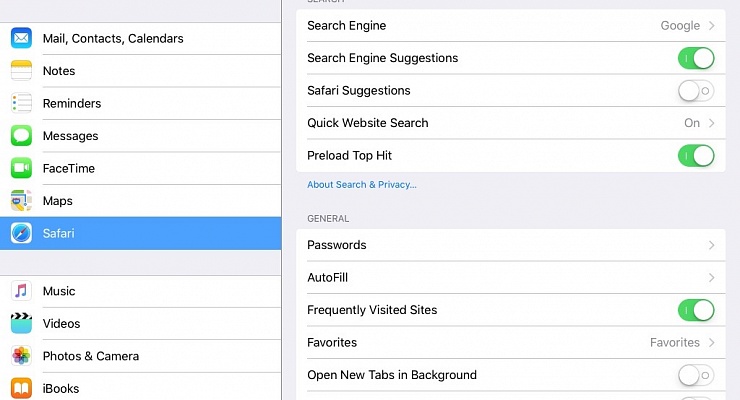Enable the Safari Suggestions switch
The image size is (740, 400).
(x=696, y=91)
